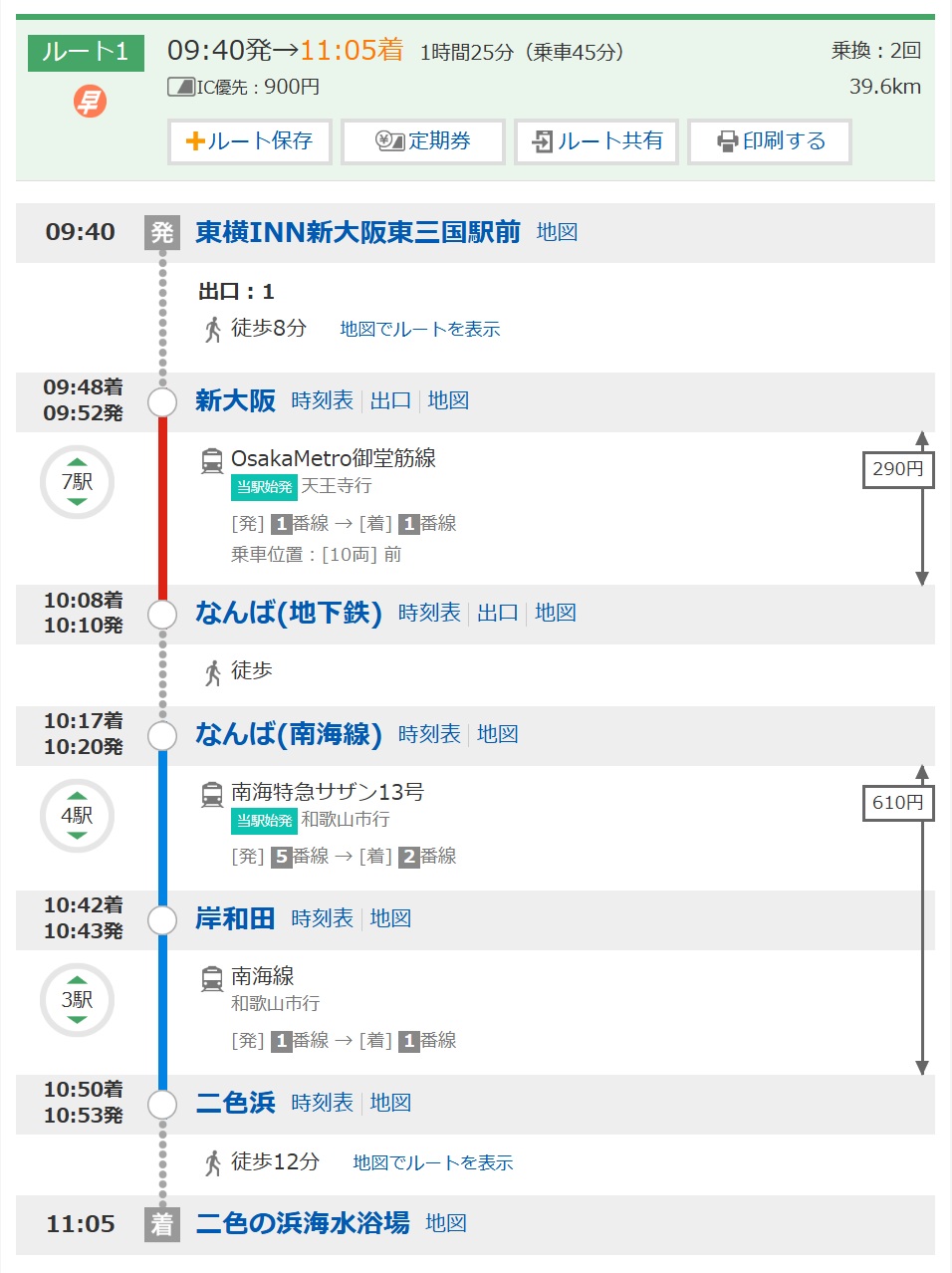Click the train icon beside OsakaMetro御堂筋線
The height and width of the screenshot is (1273, 952).
[x=212, y=460]
